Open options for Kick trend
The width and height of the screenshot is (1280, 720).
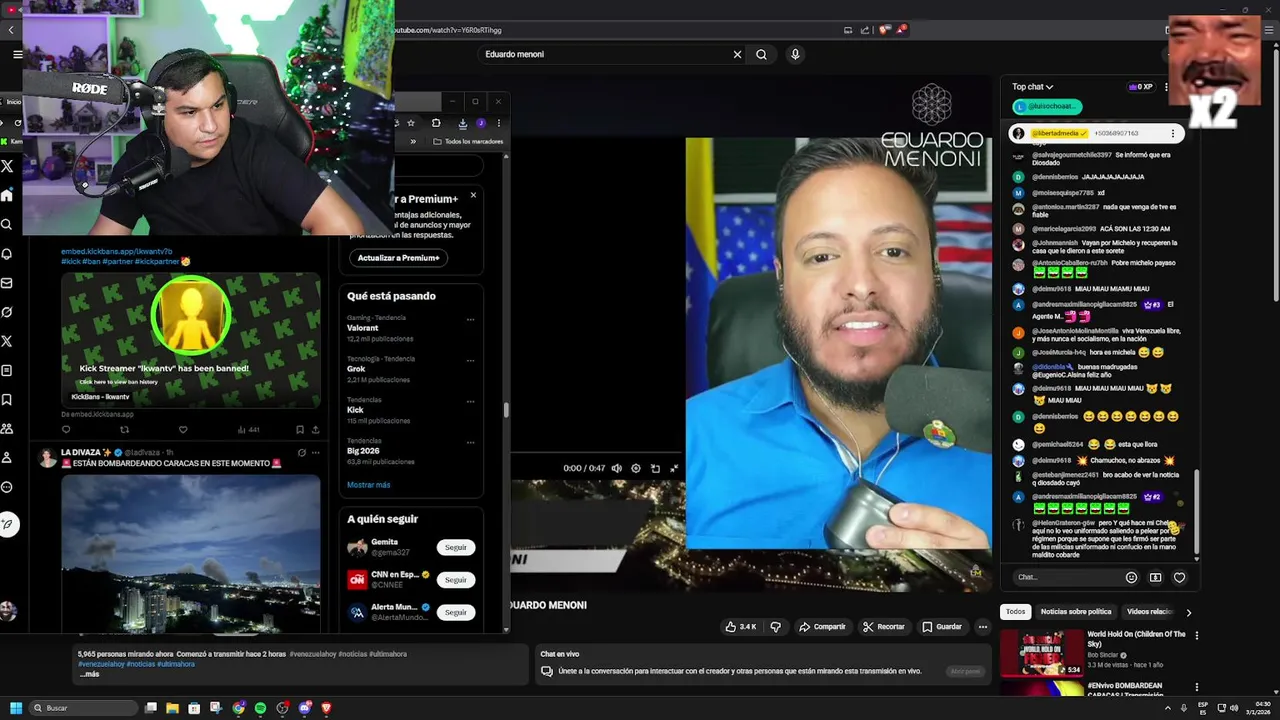click(x=470, y=402)
